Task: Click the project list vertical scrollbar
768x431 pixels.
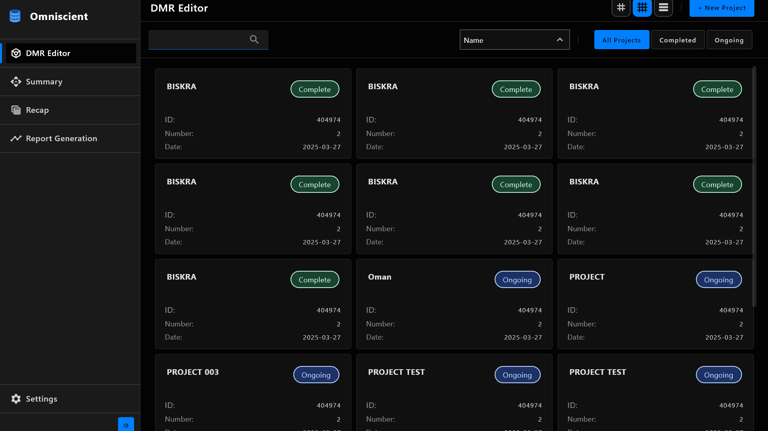Action: coord(754,150)
